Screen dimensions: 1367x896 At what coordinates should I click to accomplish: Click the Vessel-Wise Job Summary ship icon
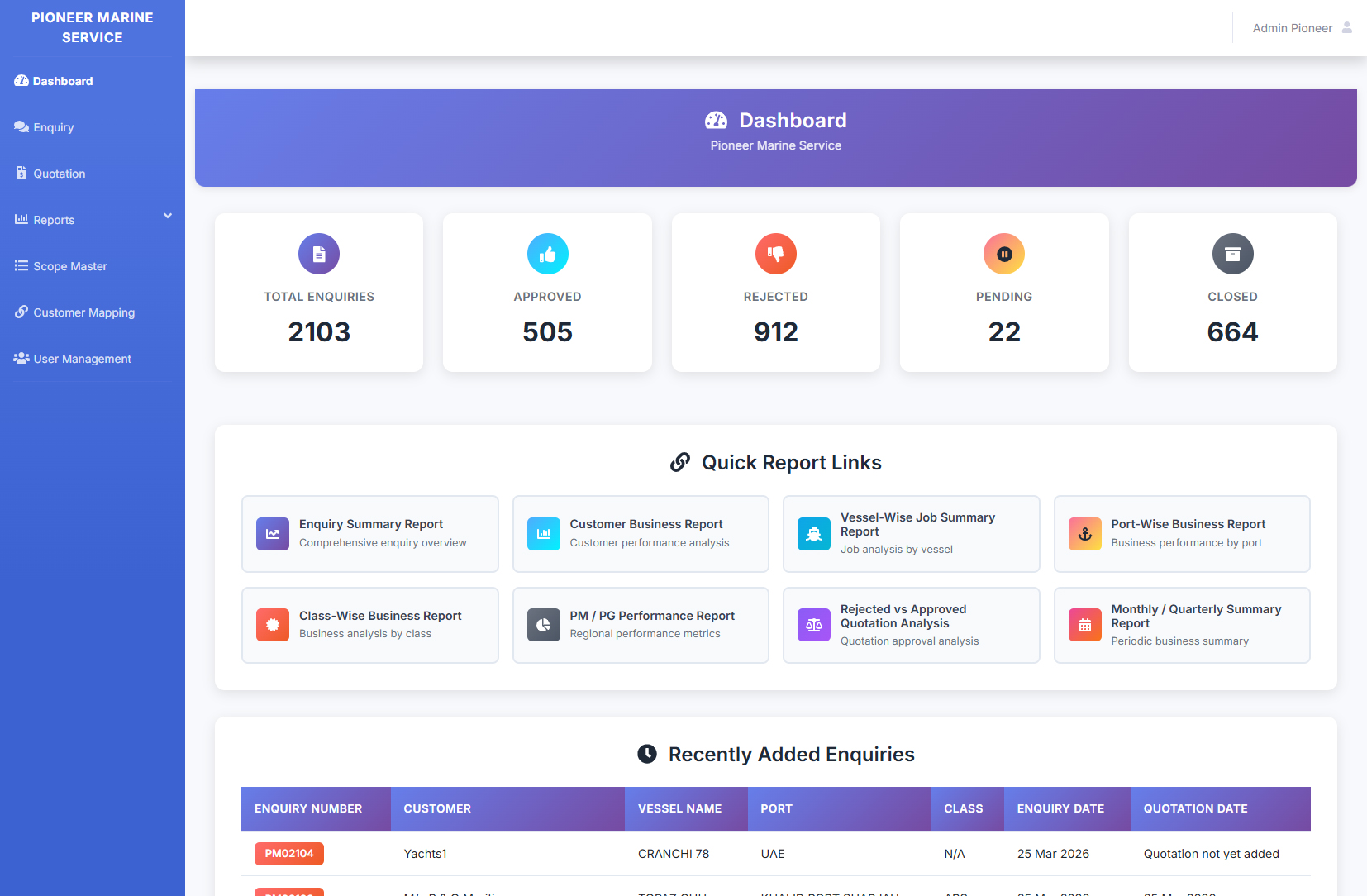click(814, 534)
